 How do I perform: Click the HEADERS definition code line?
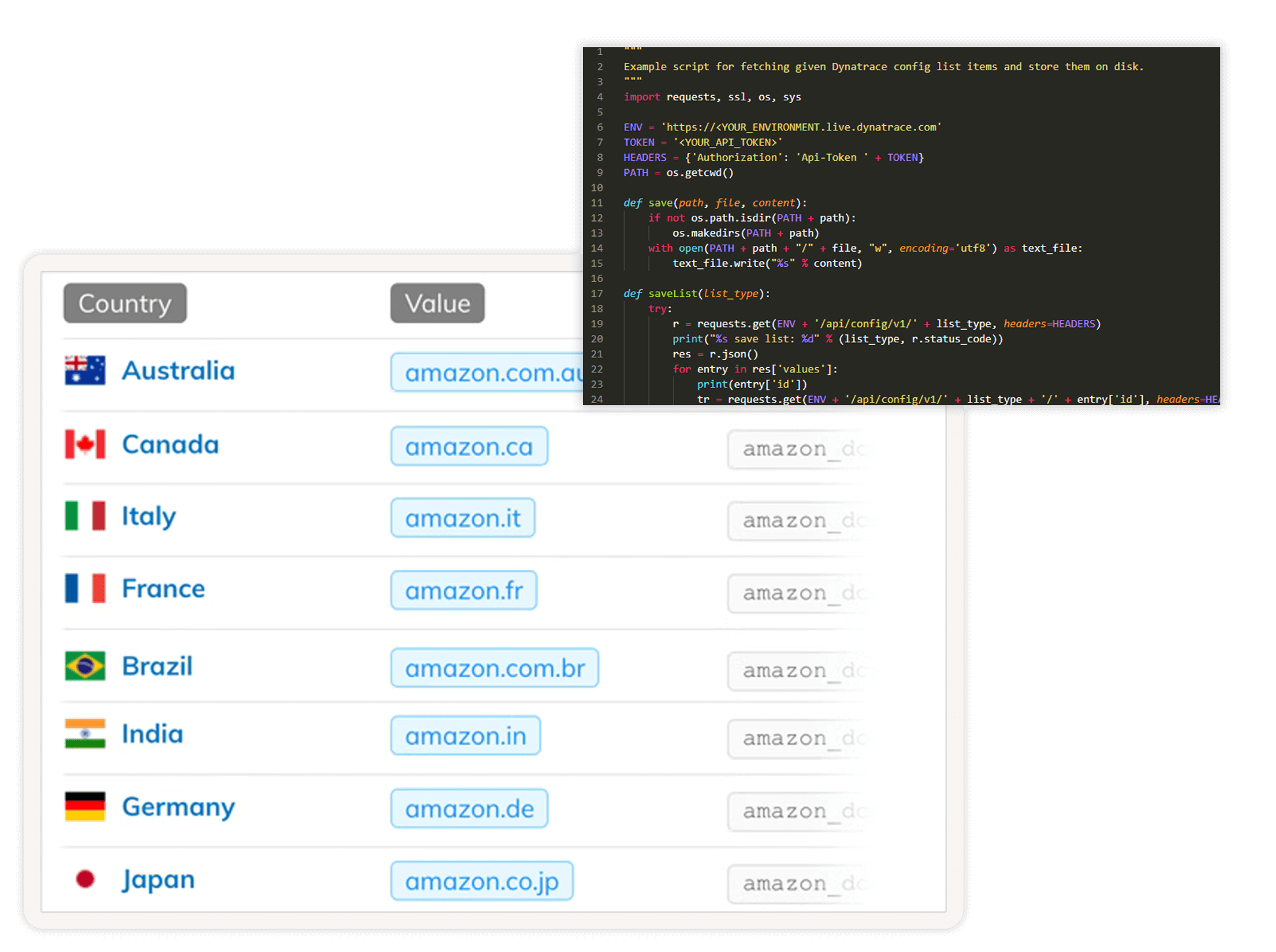point(773,157)
